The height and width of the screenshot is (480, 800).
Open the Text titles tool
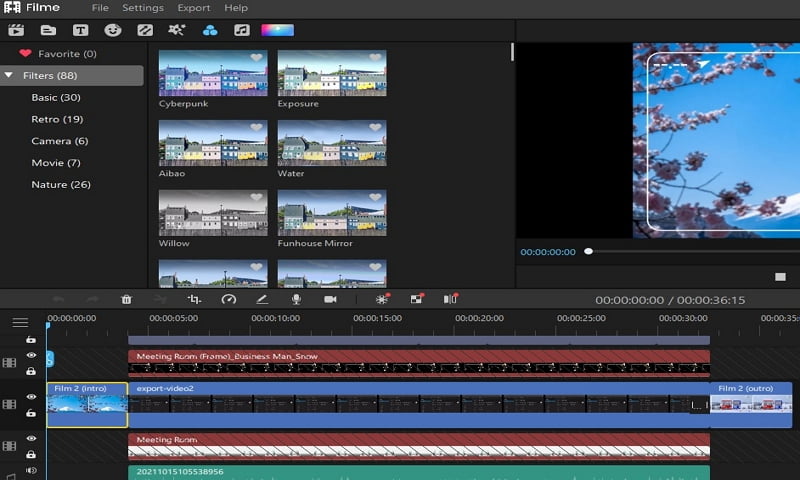(80, 31)
